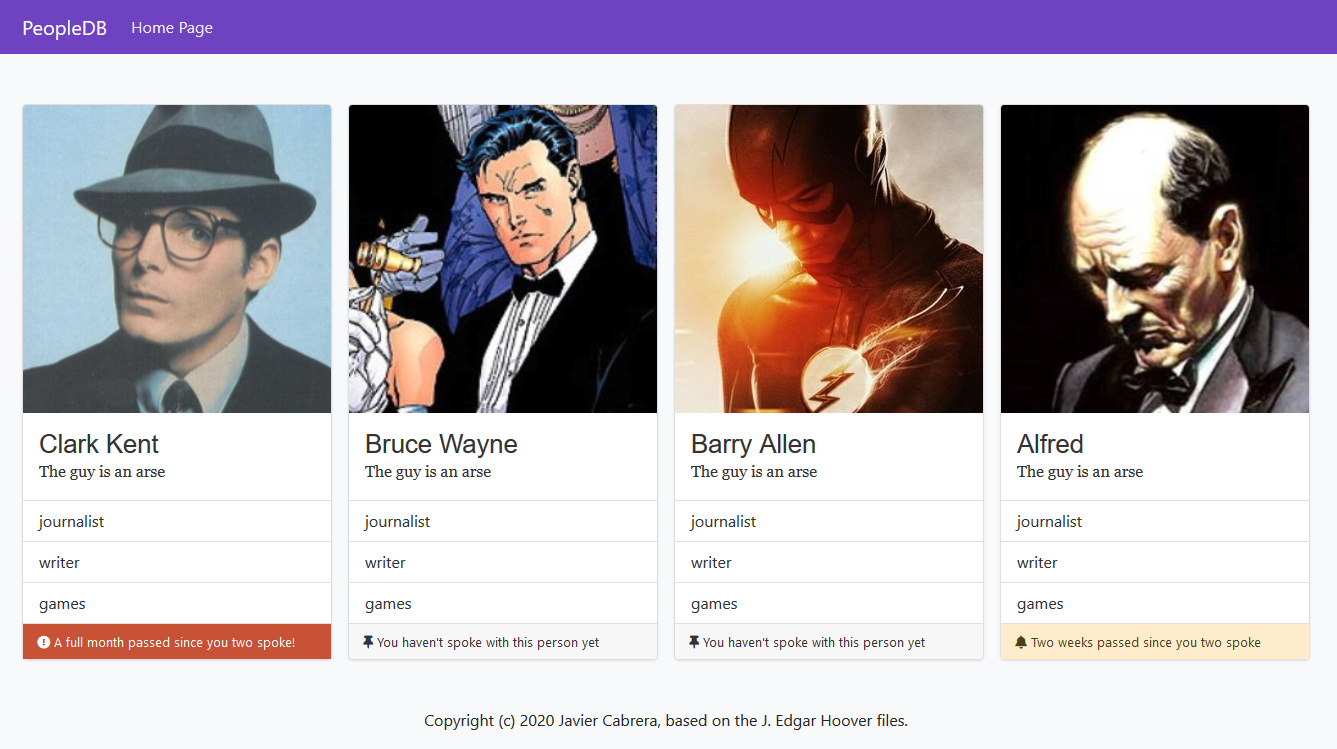Select Alfred's portrait image

pyautogui.click(x=1155, y=259)
